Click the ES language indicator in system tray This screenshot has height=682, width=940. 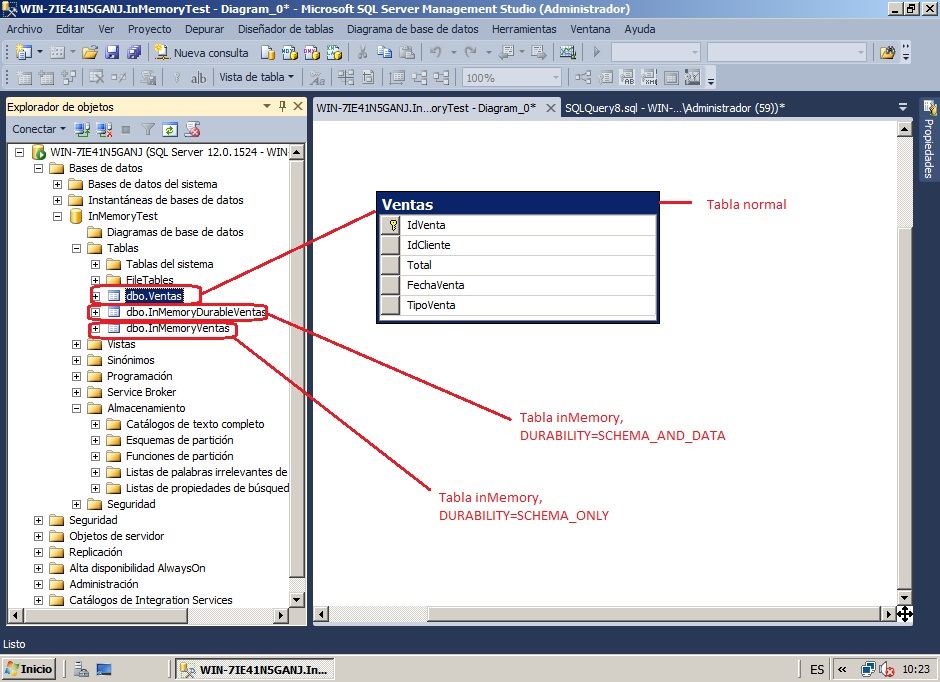[x=816, y=669]
